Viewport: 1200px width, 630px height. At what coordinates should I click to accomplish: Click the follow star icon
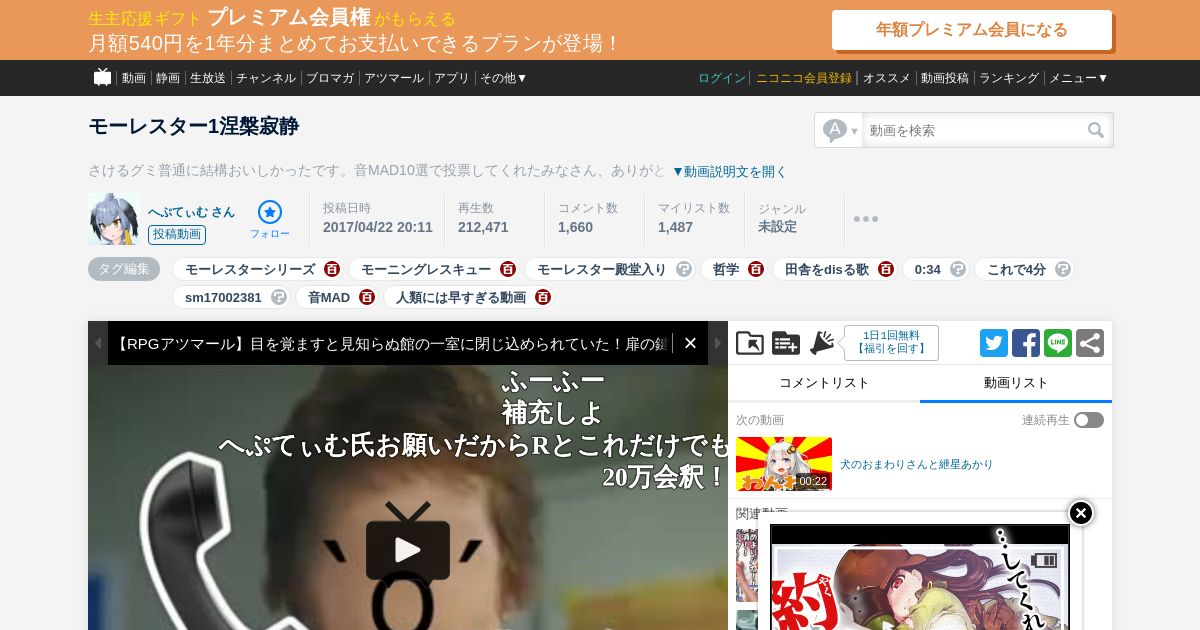click(x=270, y=212)
